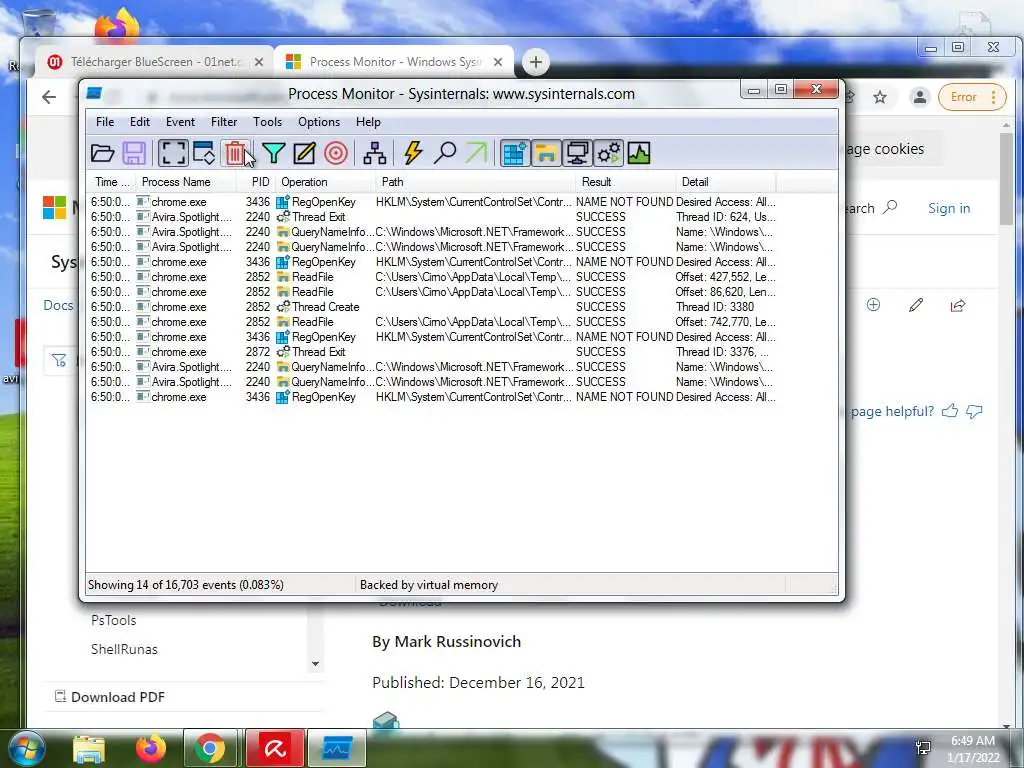This screenshot has height=768, width=1024.
Task: Select the ReadFile row with Offset: 427,552
Action: tap(432, 277)
